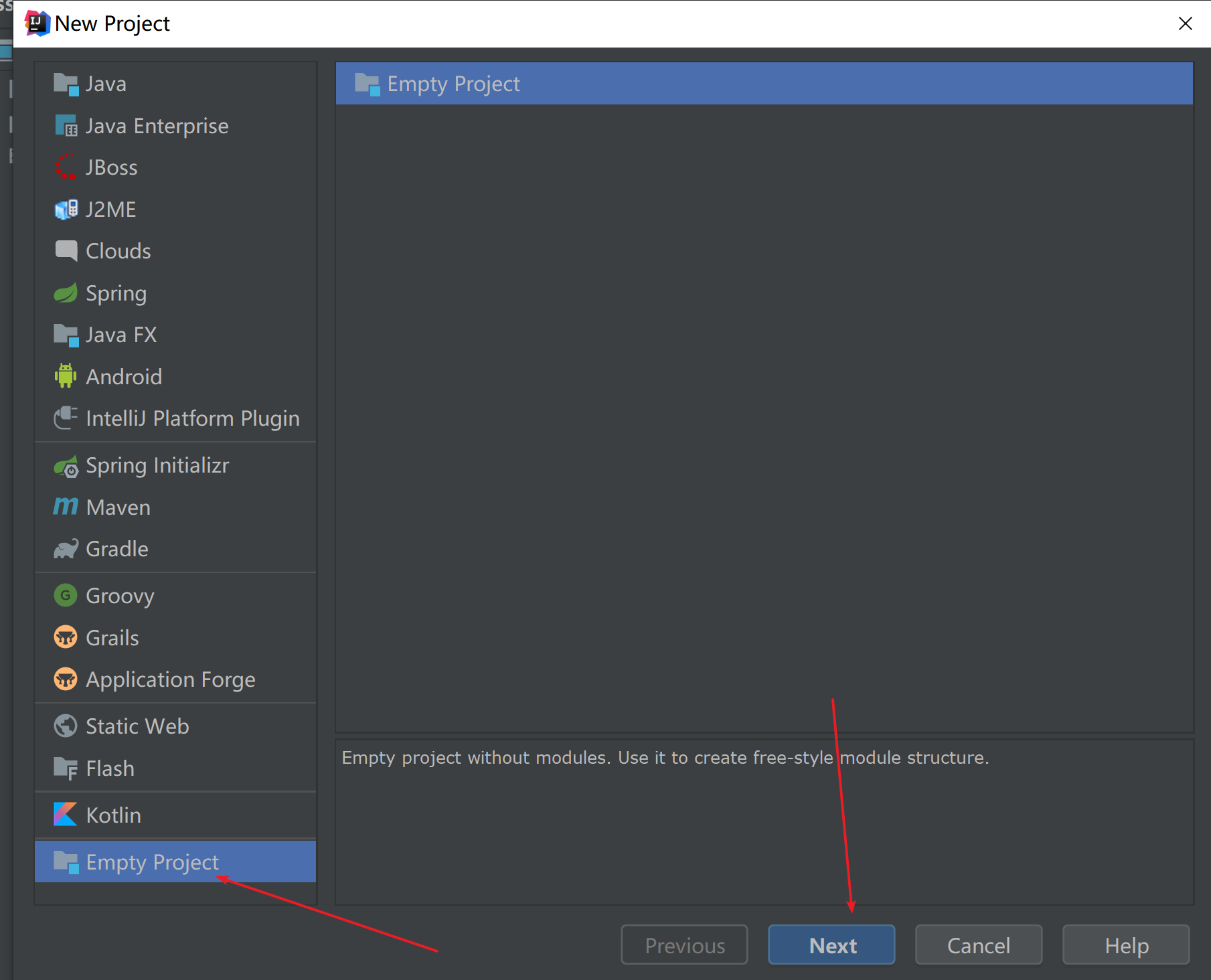1211x980 pixels.
Task: Click the Clouds speech-bubble icon
Action: tap(66, 251)
